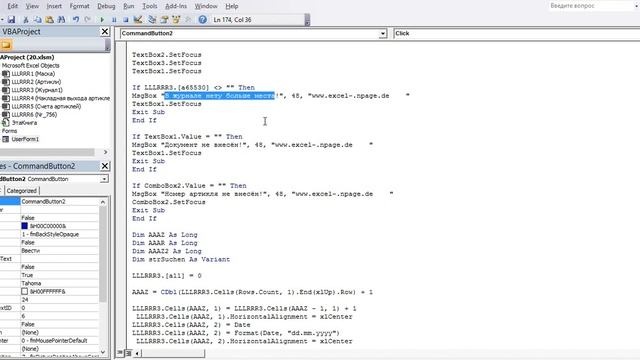Click the Microsoft Excel Objects folder node
Image resolution: width=640 pixels, height=360 pixels.
coord(31,65)
